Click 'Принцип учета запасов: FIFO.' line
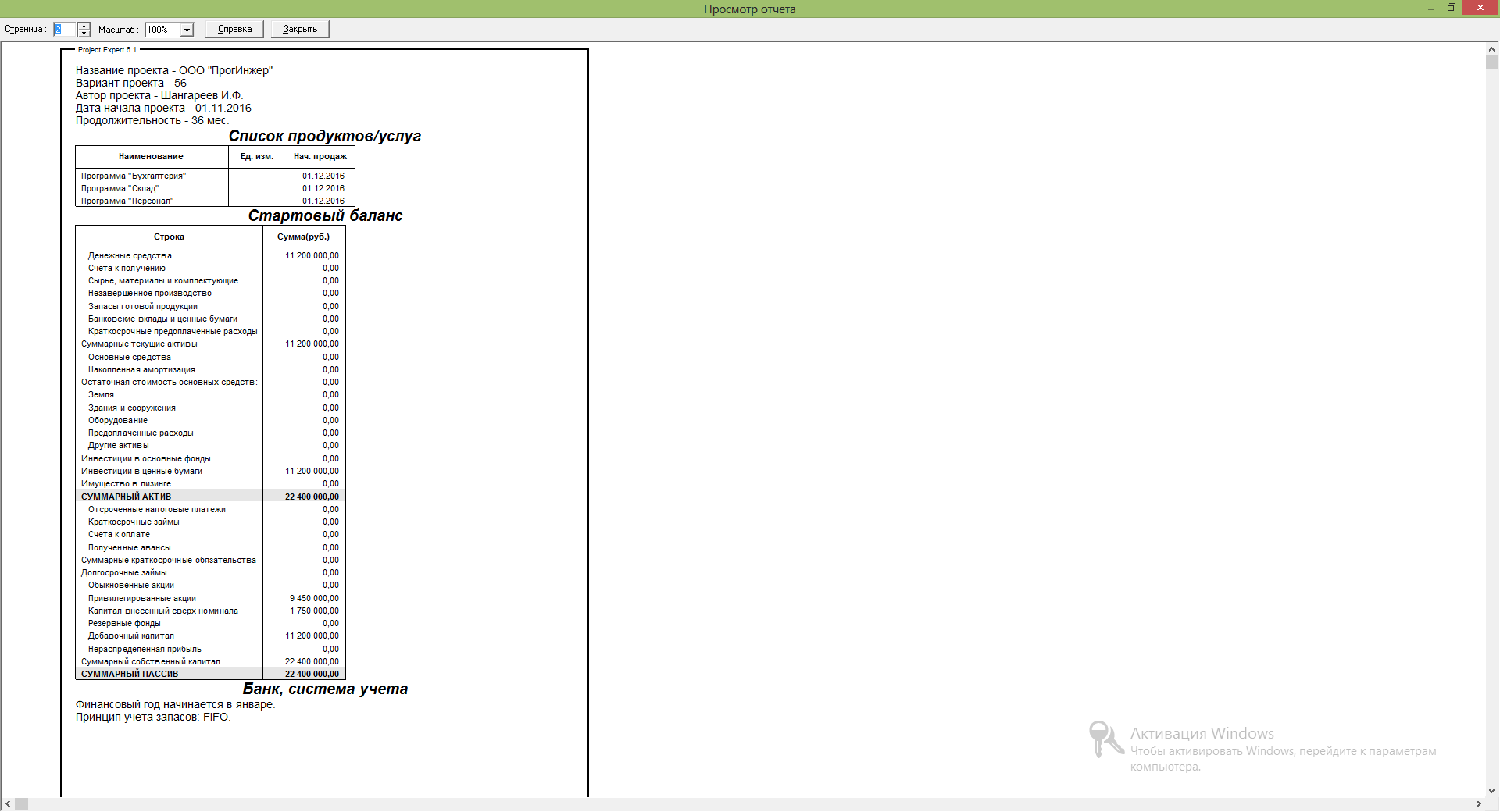1500x812 pixels. 153,718
